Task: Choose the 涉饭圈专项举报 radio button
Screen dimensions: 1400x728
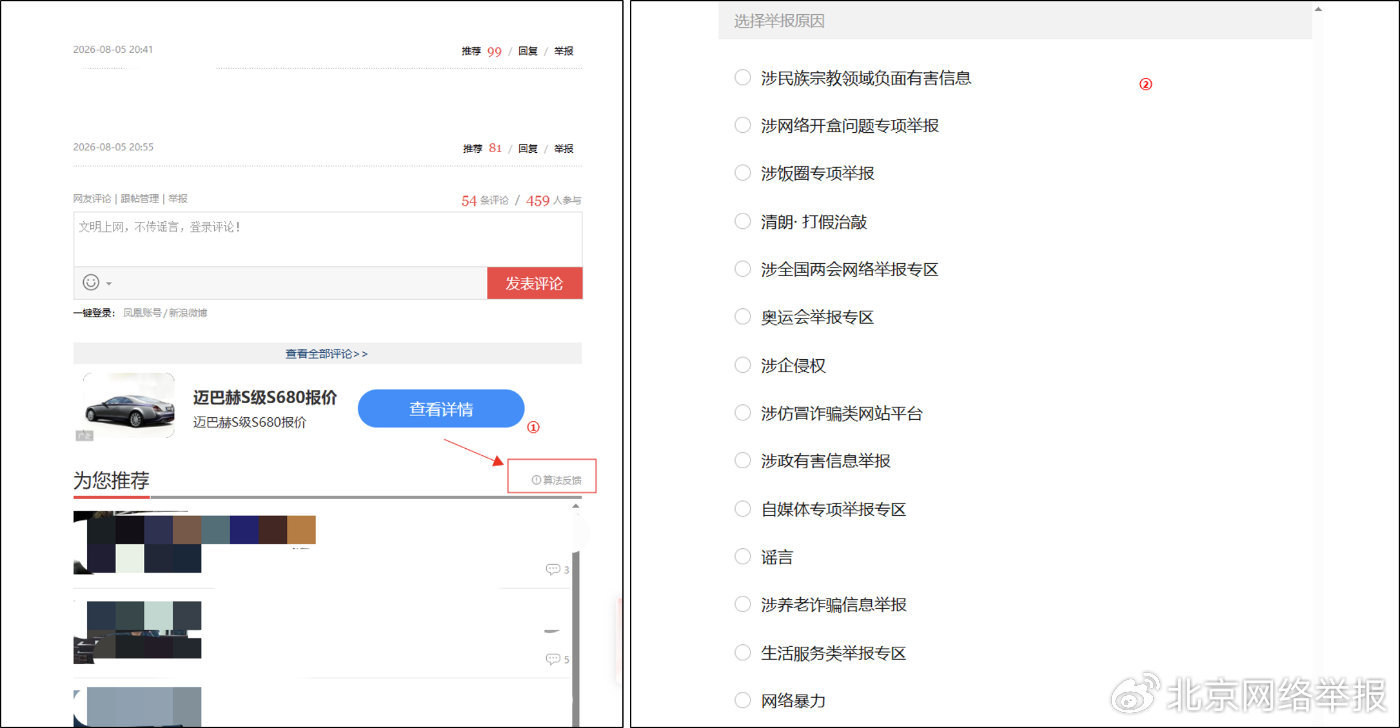Action: [742, 173]
